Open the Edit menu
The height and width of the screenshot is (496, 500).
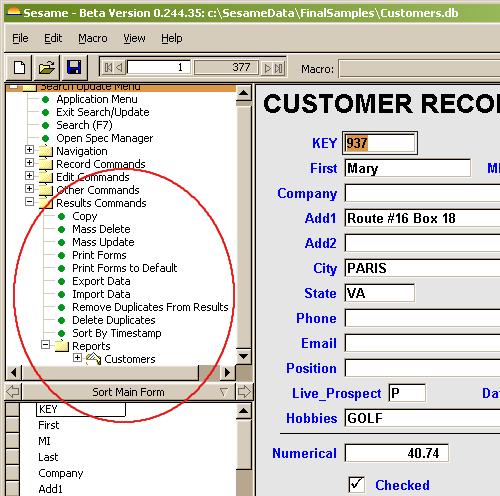[x=53, y=38]
